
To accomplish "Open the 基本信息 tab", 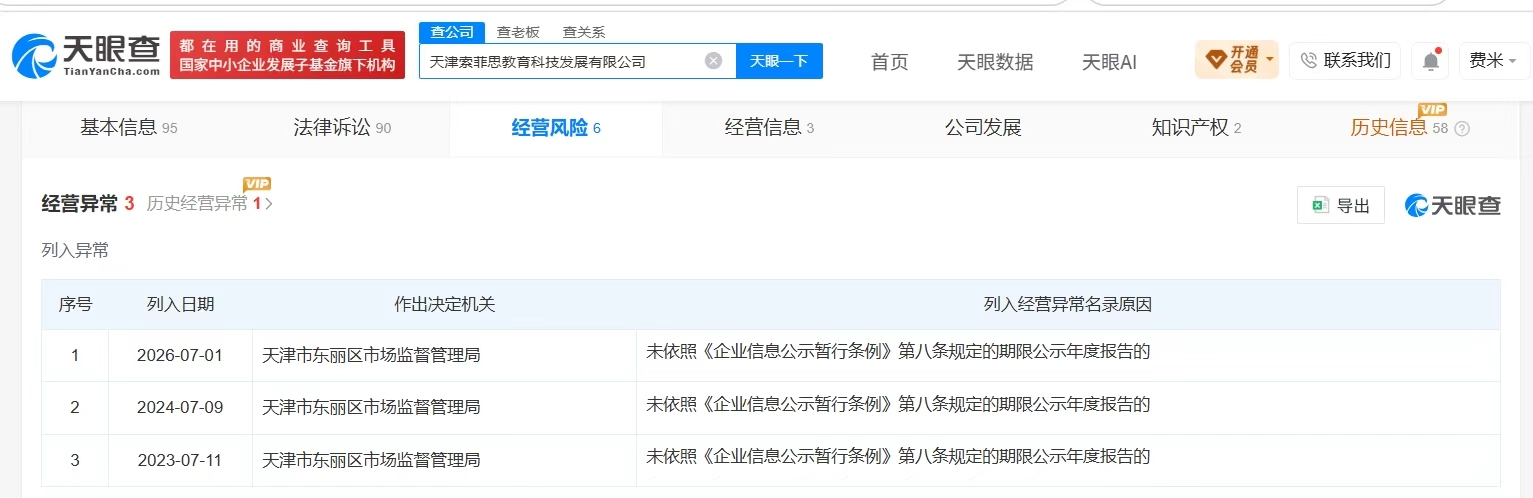I will click(x=128, y=128).
